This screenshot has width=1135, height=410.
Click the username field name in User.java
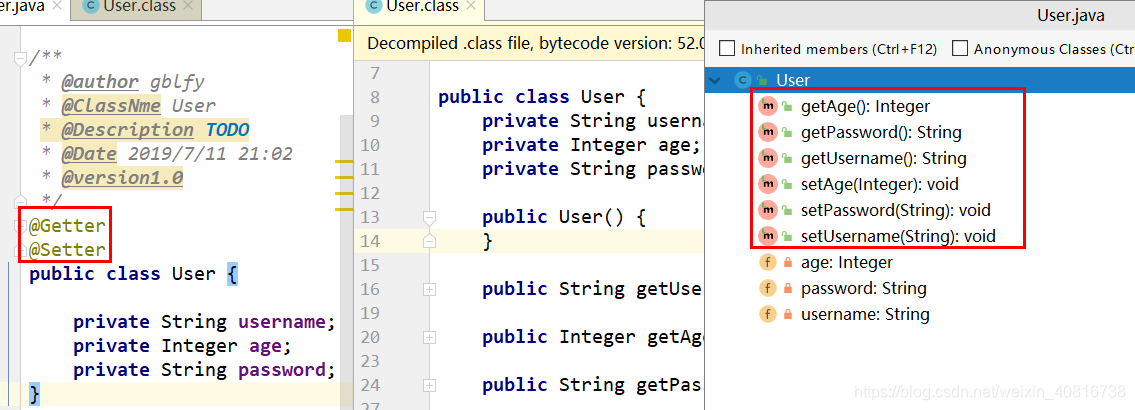(282, 322)
